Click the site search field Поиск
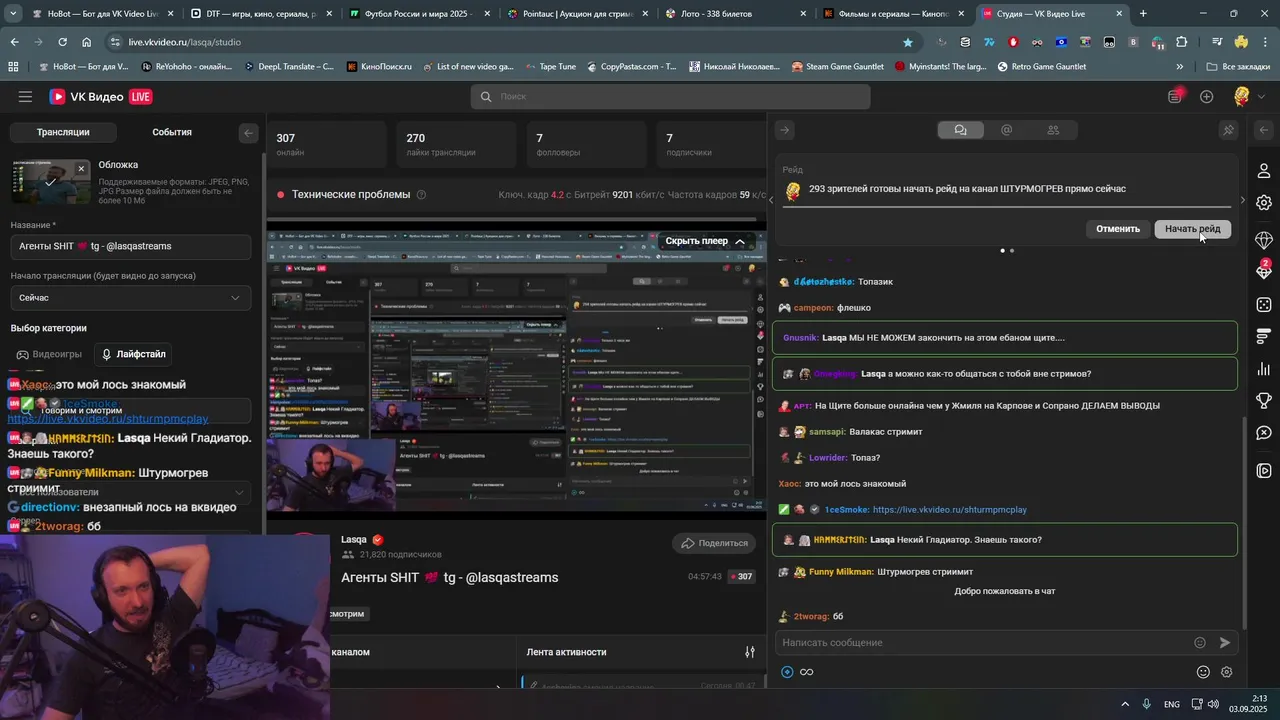1280x720 pixels. pyautogui.click(x=670, y=97)
